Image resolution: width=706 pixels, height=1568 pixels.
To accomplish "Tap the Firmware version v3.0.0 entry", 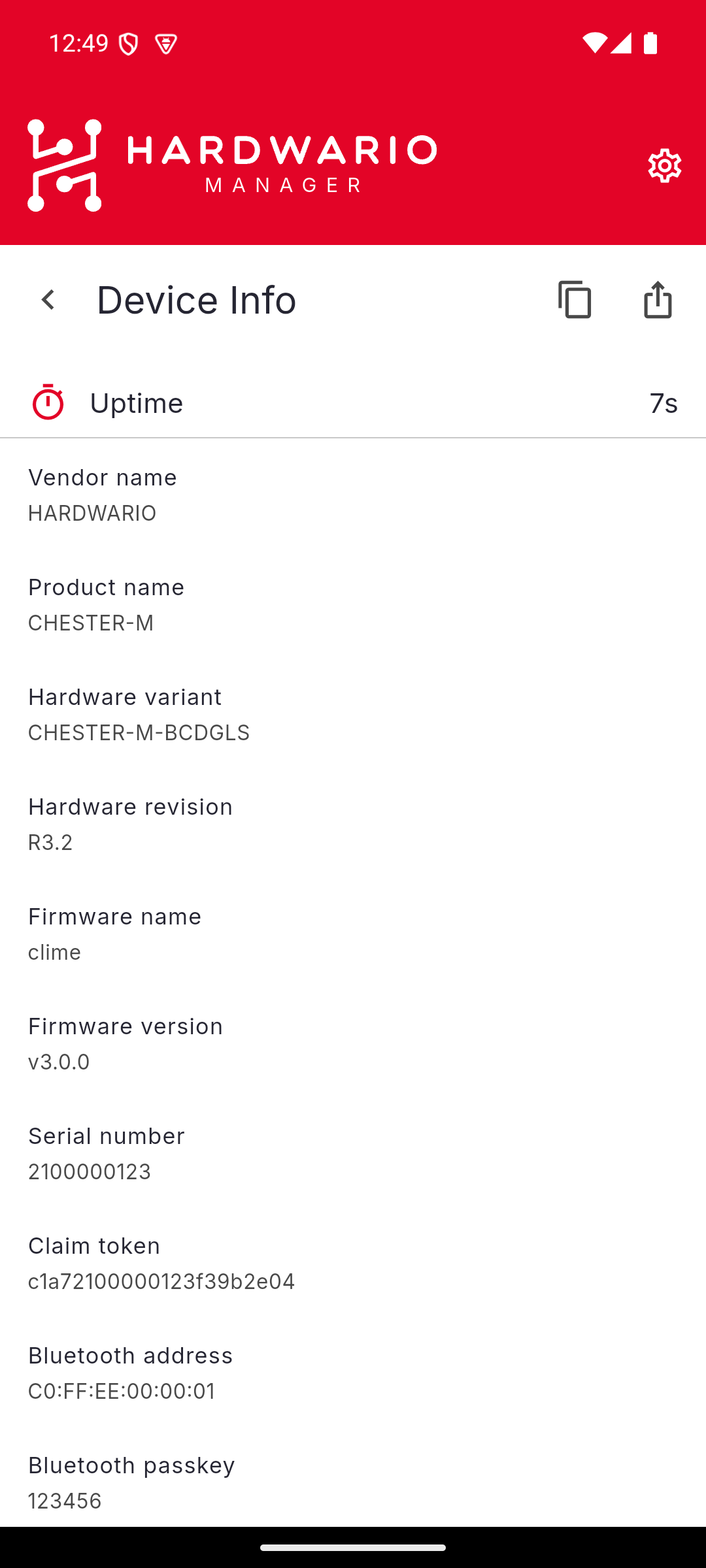I will point(353,1043).
